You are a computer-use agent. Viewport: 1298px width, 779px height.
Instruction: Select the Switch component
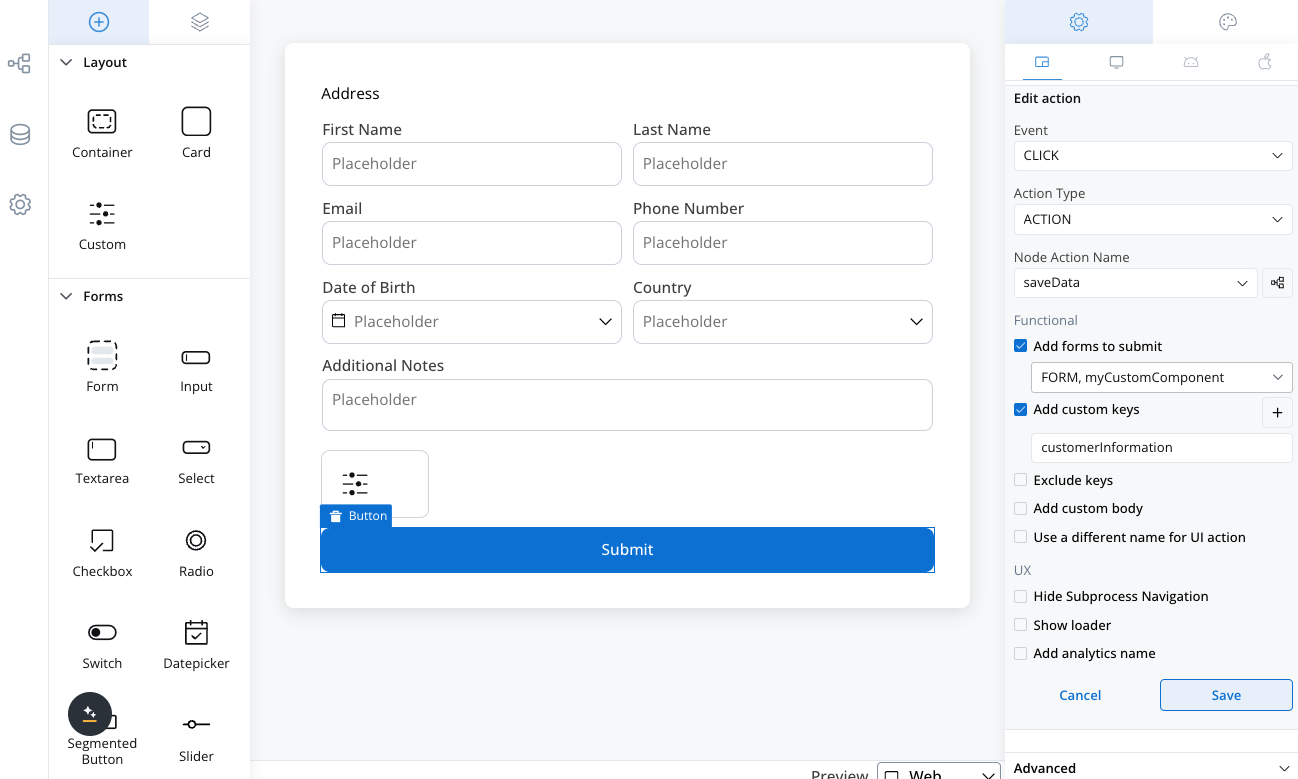[x=102, y=645]
